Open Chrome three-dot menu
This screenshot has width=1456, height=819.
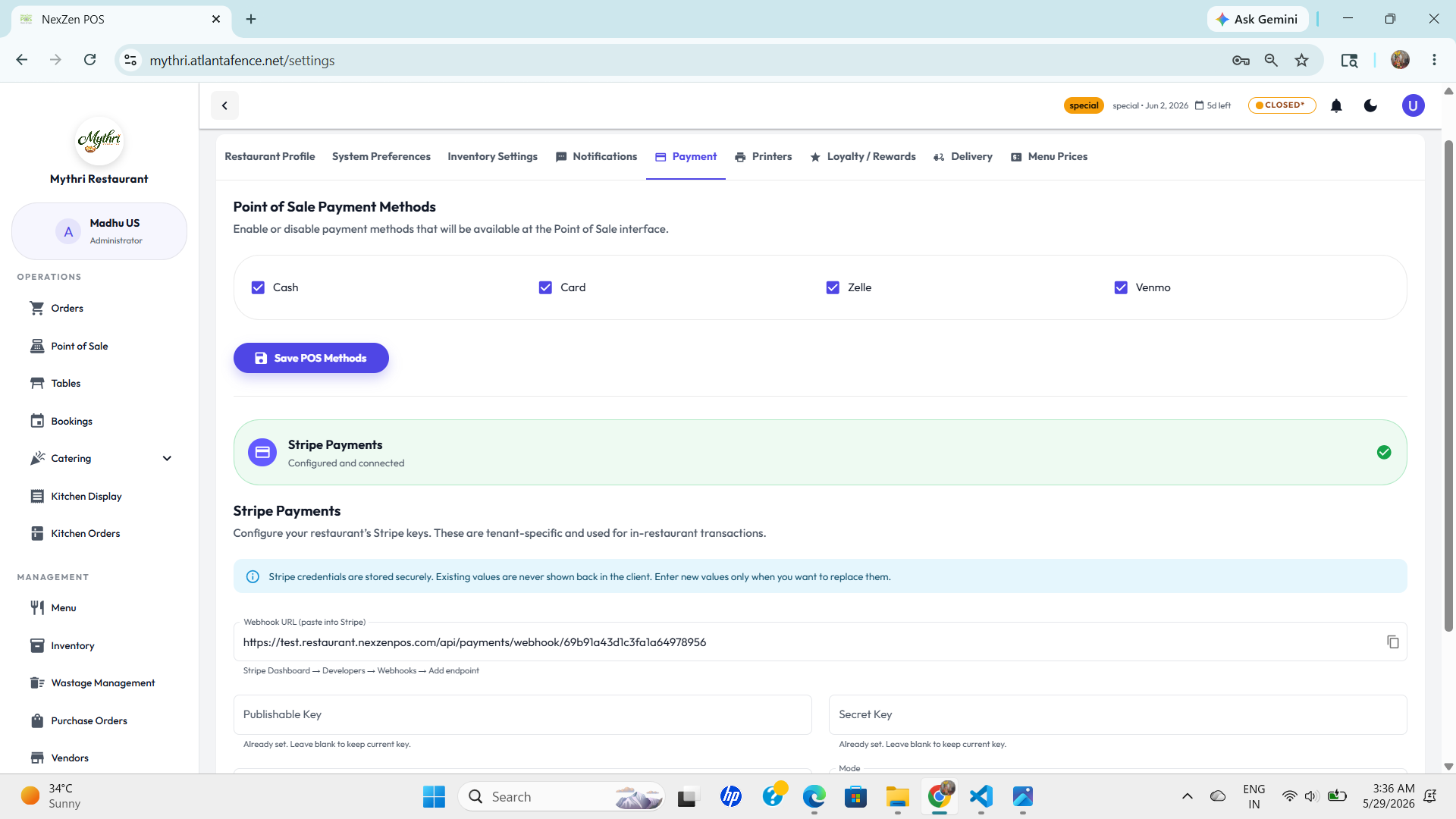[x=1434, y=60]
